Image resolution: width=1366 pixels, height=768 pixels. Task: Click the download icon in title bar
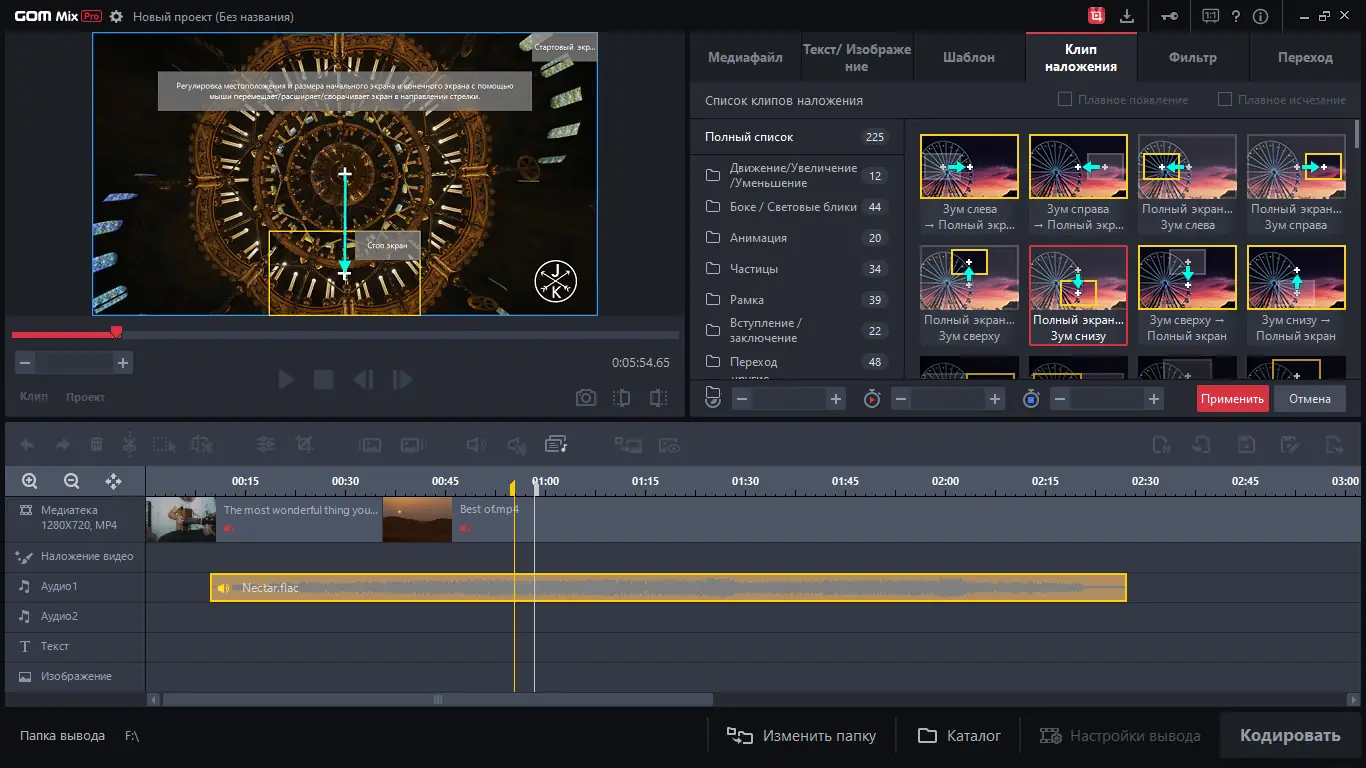pyautogui.click(x=1127, y=16)
